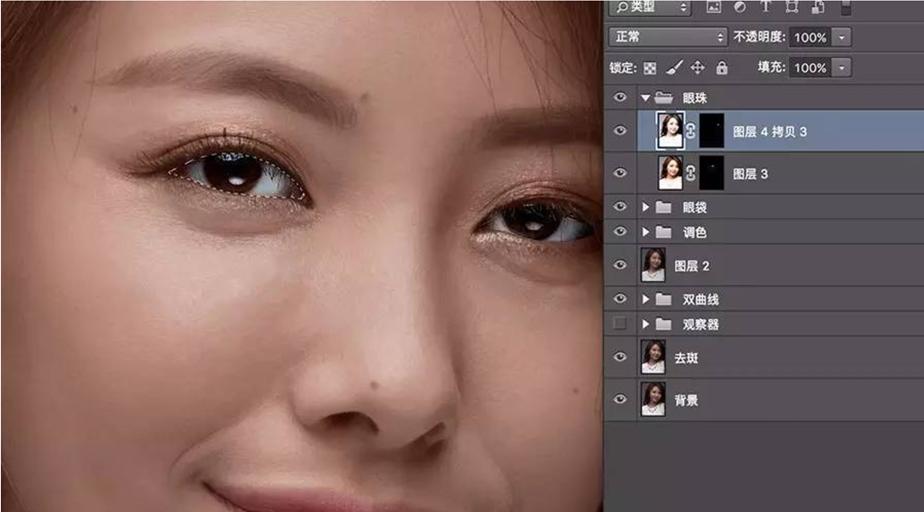Filter layers by adjustment layer icon
Image resolution: width=924 pixels, height=512 pixels.
[740, 7]
